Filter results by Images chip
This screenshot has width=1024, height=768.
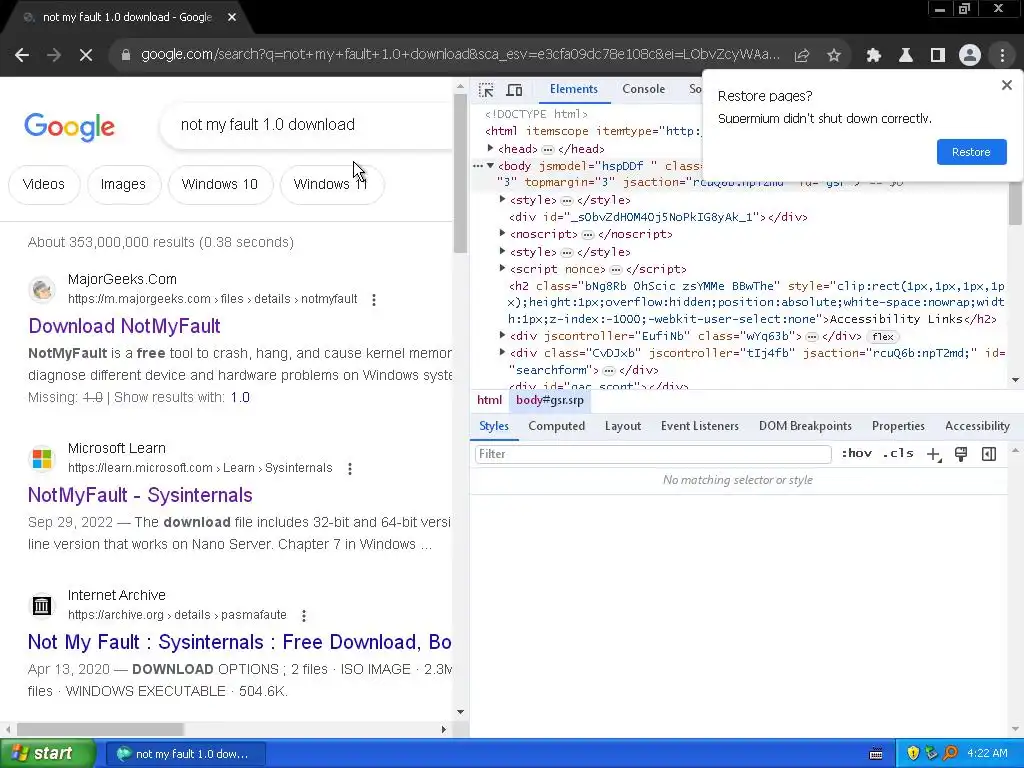click(x=123, y=184)
